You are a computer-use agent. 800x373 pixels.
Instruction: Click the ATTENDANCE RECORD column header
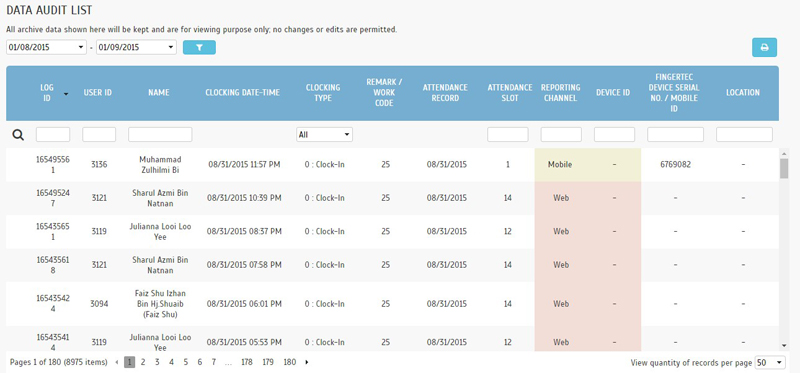[x=445, y=93]
